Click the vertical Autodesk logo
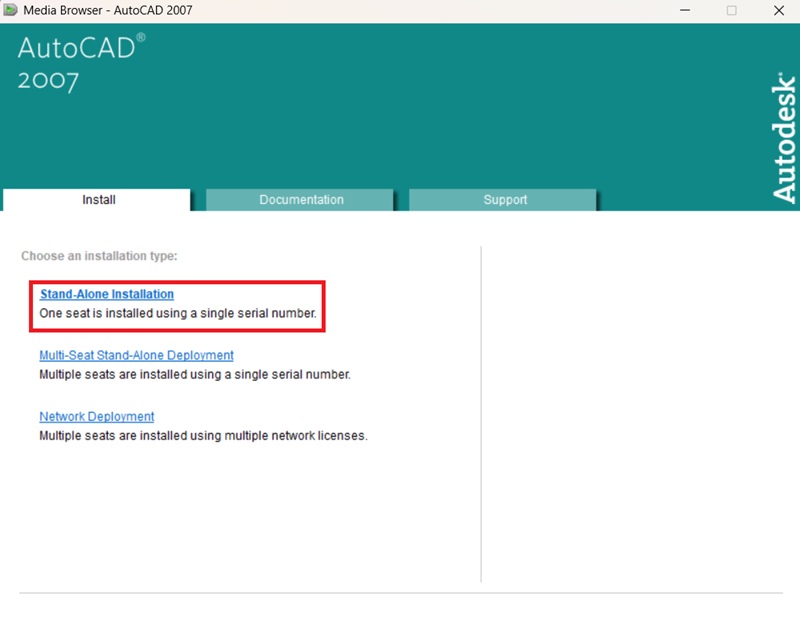 pos(785,136)
